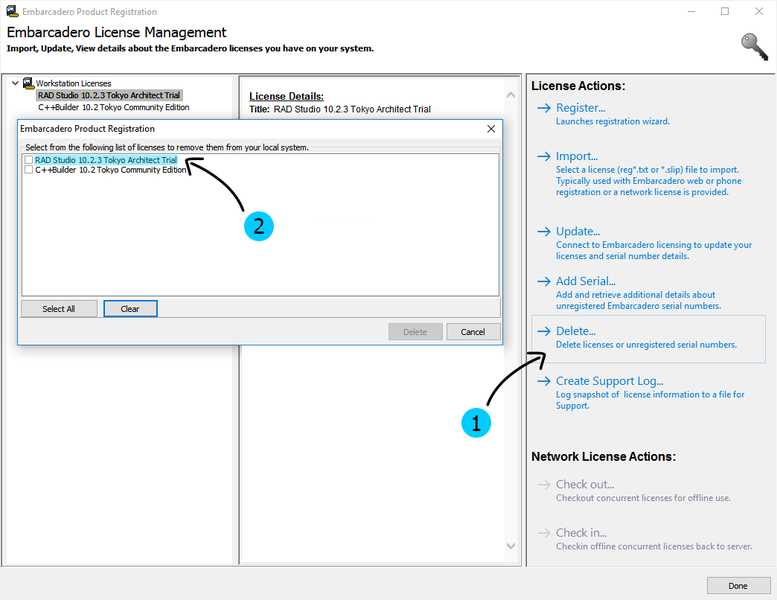The width and height of the screenshot is (777, 600).
Task: Click 'Checkin offline concurrent licenses back to server.' text
Action: tap(654, 546)
